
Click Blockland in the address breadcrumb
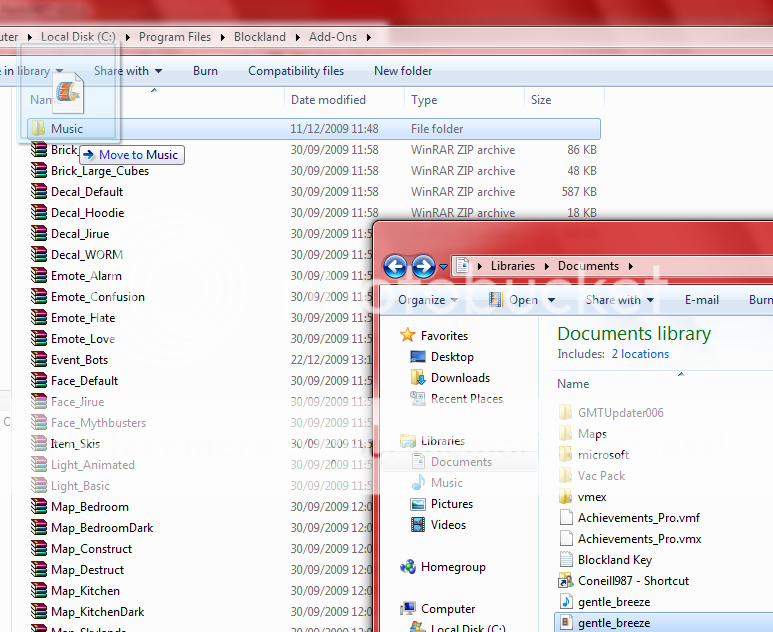(x=260, y=37)
